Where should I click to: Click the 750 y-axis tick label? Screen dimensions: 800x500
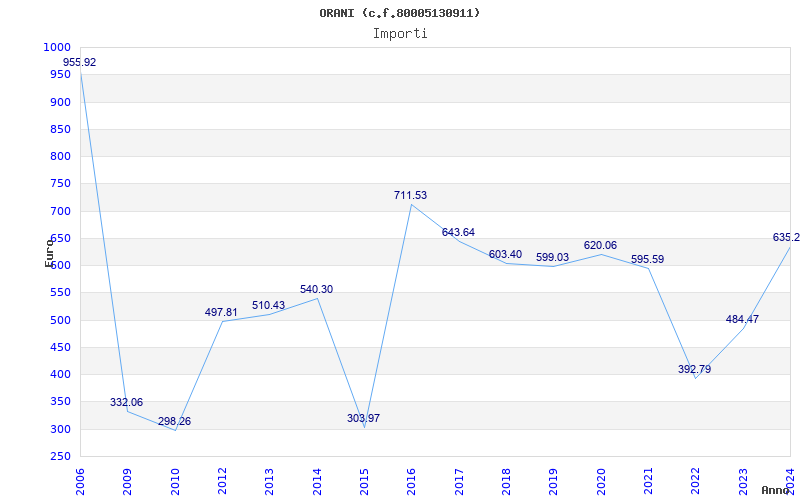[60, 184]
